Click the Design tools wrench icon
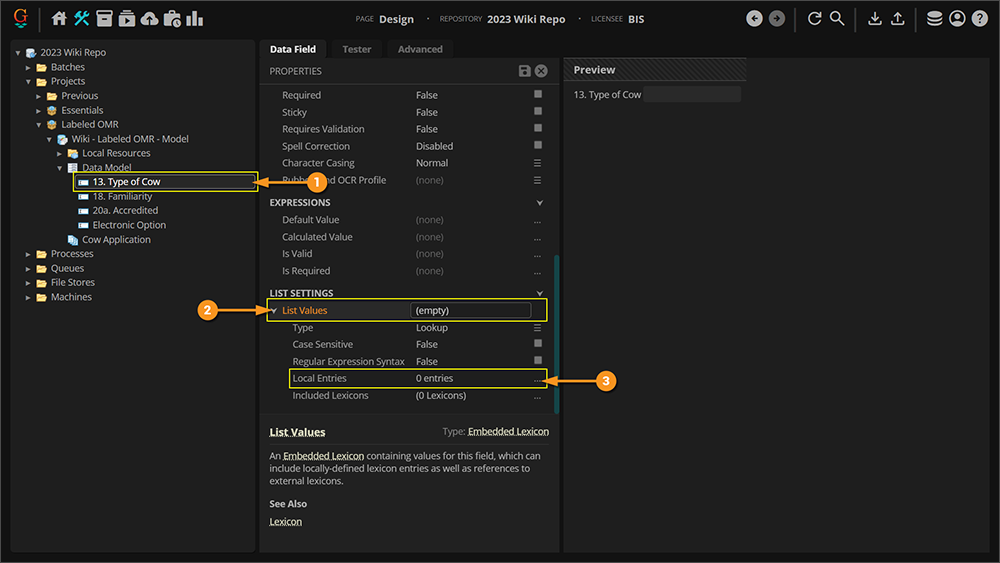Screen dimensions: 1000x563 point(82,18)
